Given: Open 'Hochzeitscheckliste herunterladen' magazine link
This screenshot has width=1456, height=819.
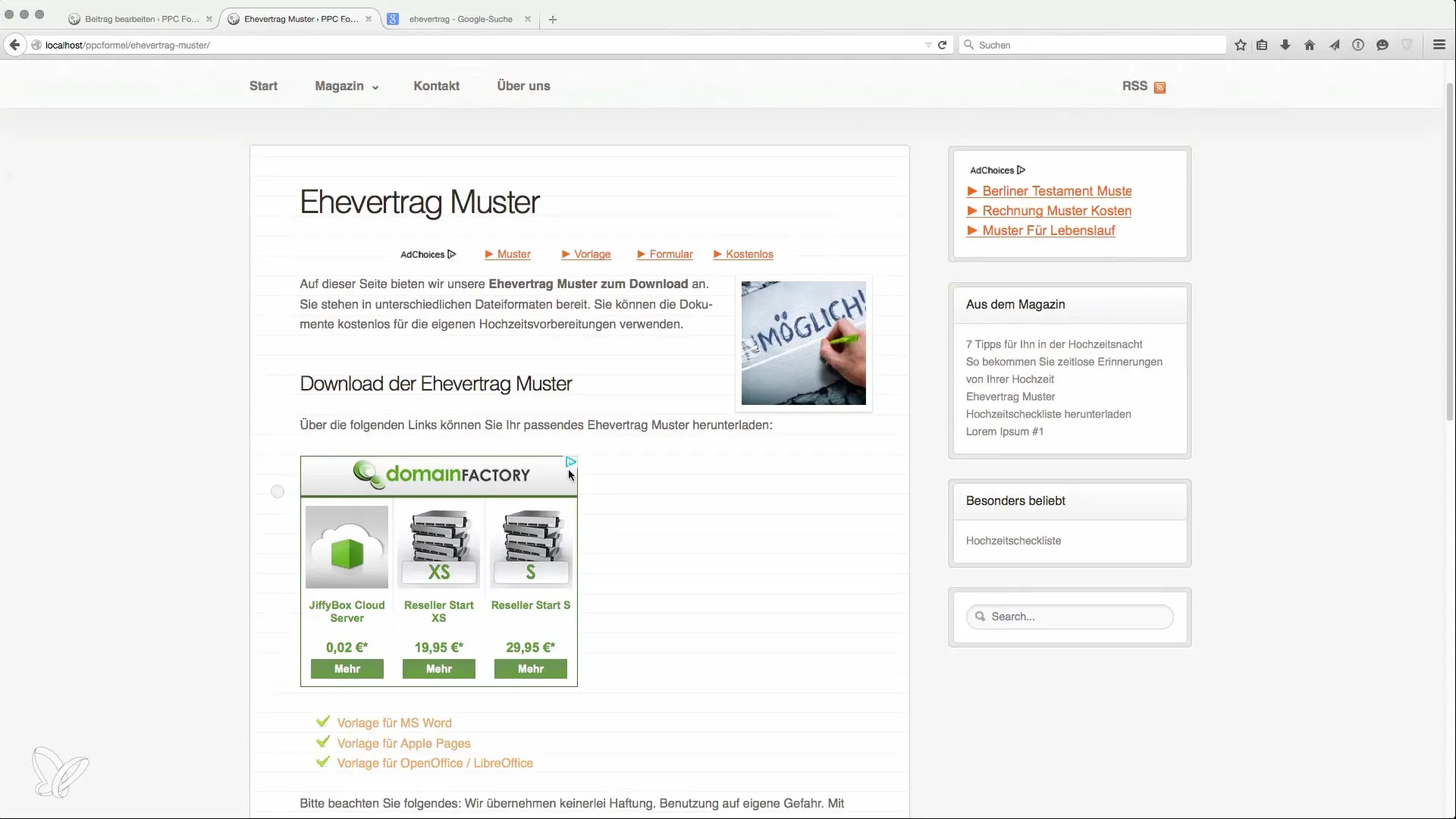Looking at the screenshot, I should 1048,414.
